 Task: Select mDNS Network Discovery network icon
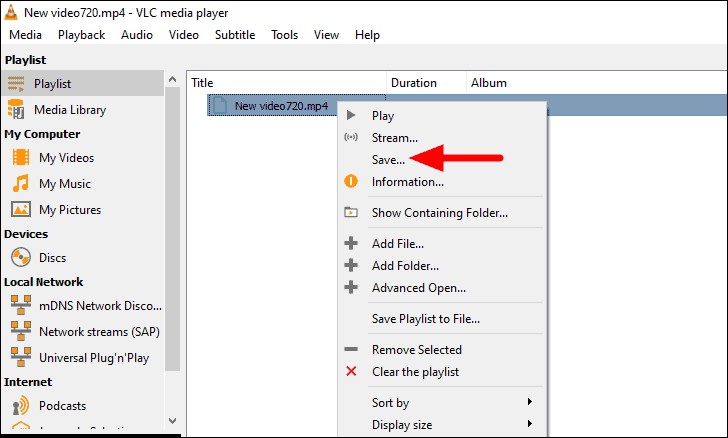[x=21, y=305]
